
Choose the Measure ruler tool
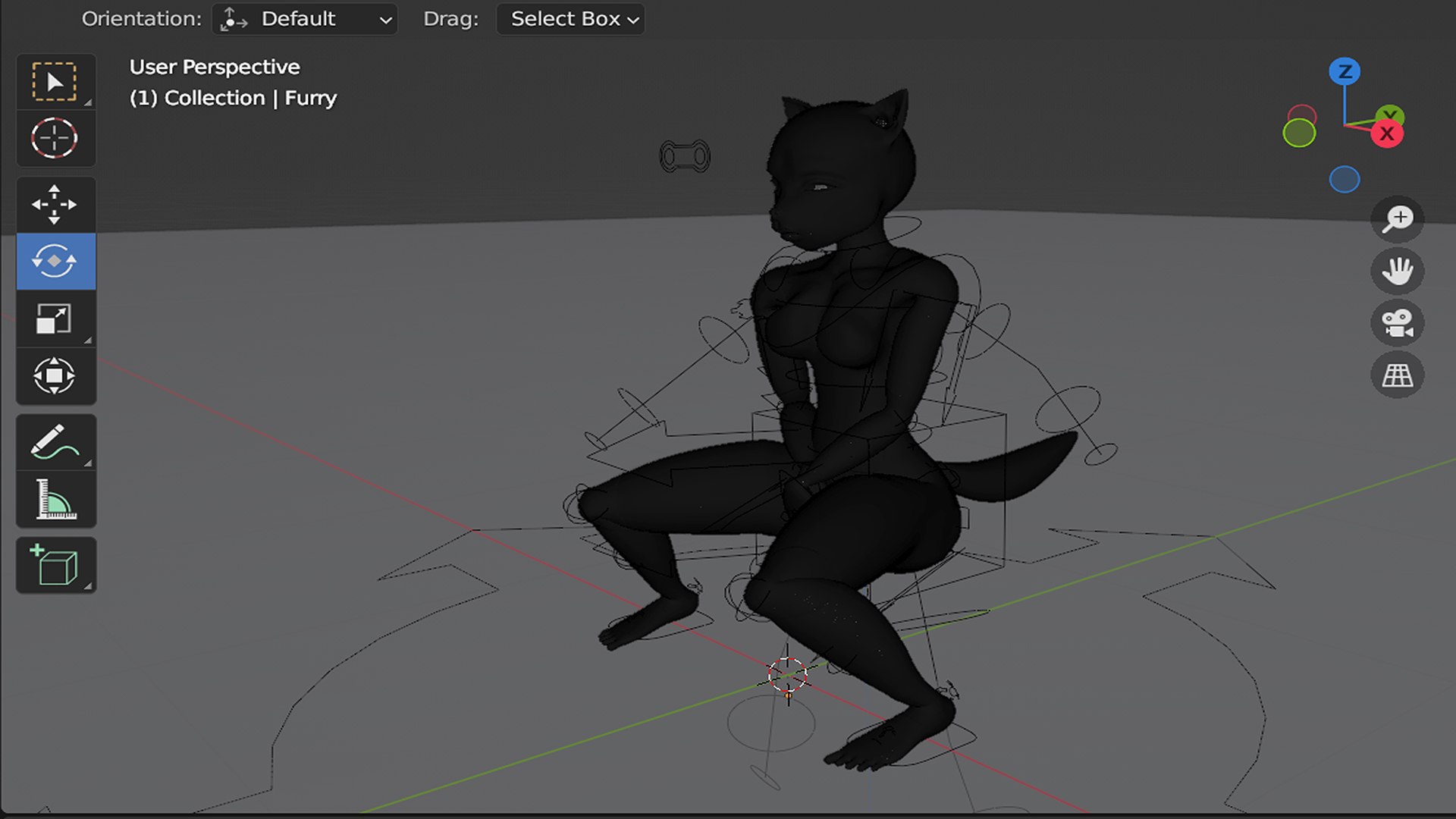(55, 499)
